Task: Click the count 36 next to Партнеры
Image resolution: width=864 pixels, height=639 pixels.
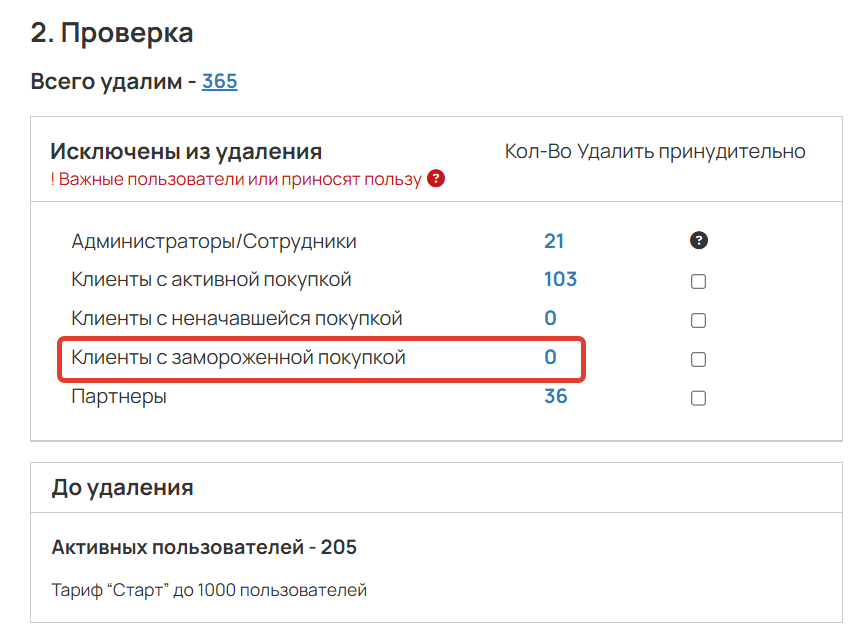Action: coord(555,395)
